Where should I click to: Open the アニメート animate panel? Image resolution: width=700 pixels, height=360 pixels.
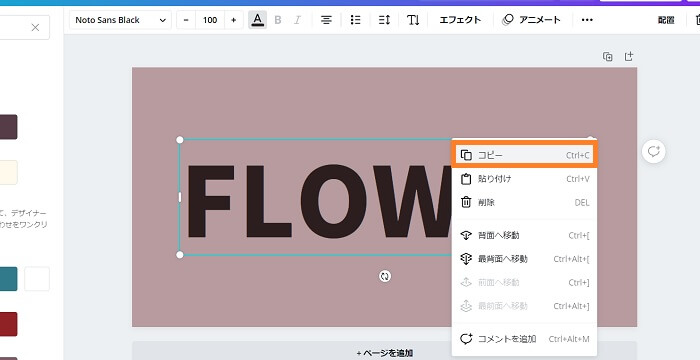pos(531,20)
